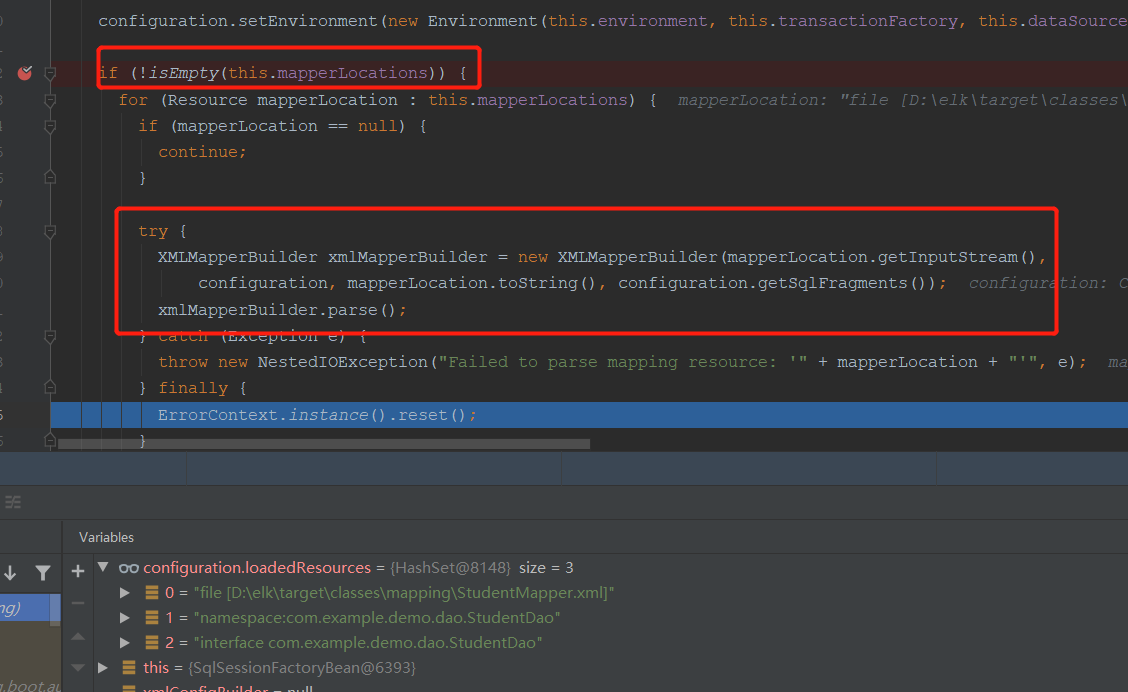The width and height of the screenshot is (1128, 692).
Task: Click on 'xmlMapperBuilder.parse();' in the editor
Action: pyautogui.click(x=282, y=310)
